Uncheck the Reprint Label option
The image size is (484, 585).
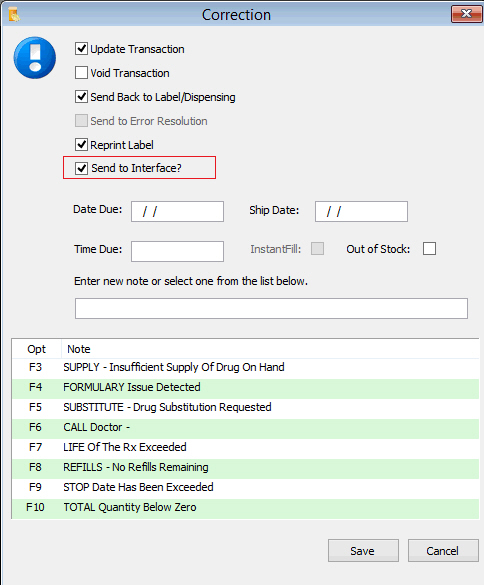pyautogui.click(x=81, y=144)
